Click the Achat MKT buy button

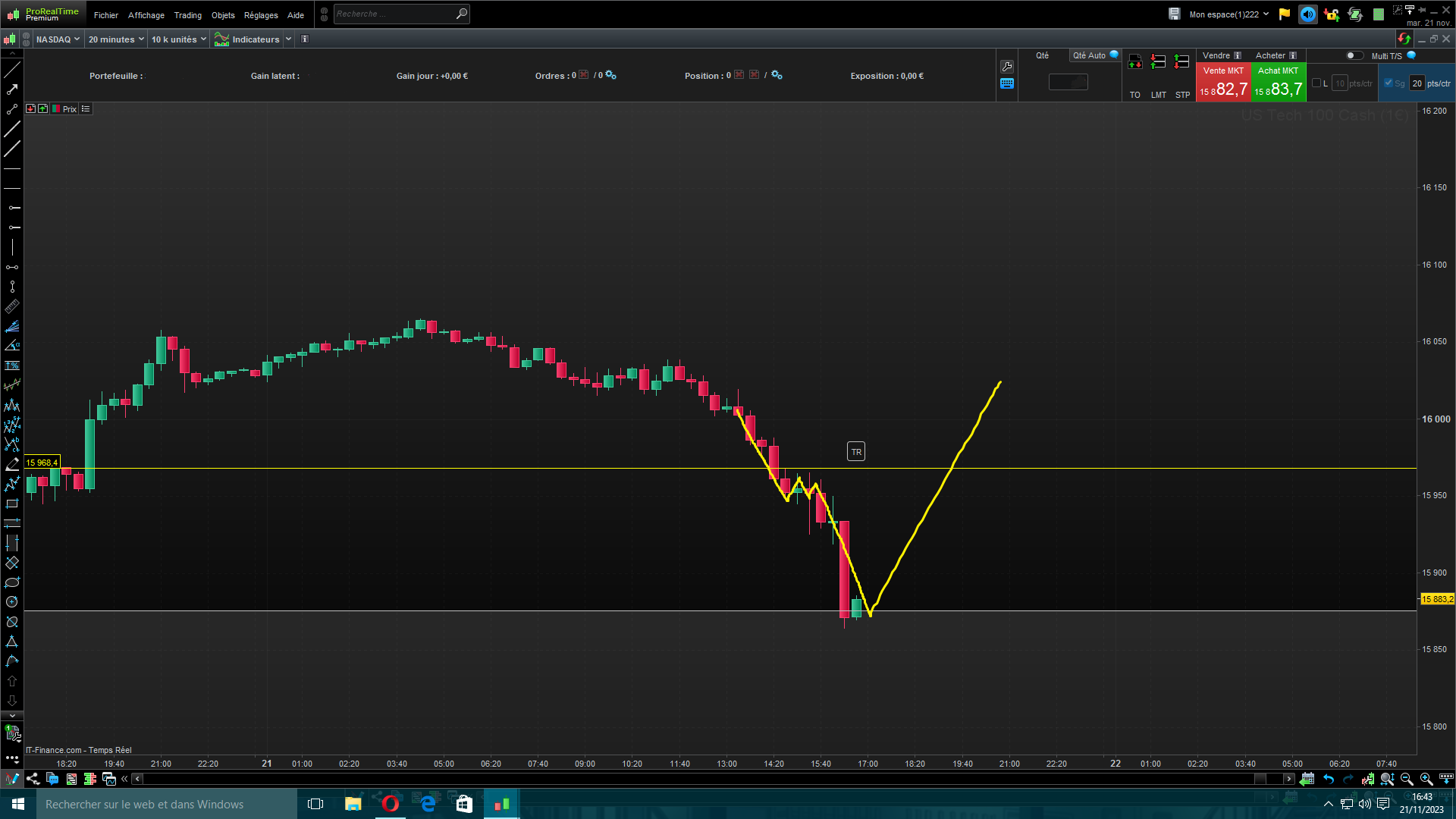[1279, 83]
